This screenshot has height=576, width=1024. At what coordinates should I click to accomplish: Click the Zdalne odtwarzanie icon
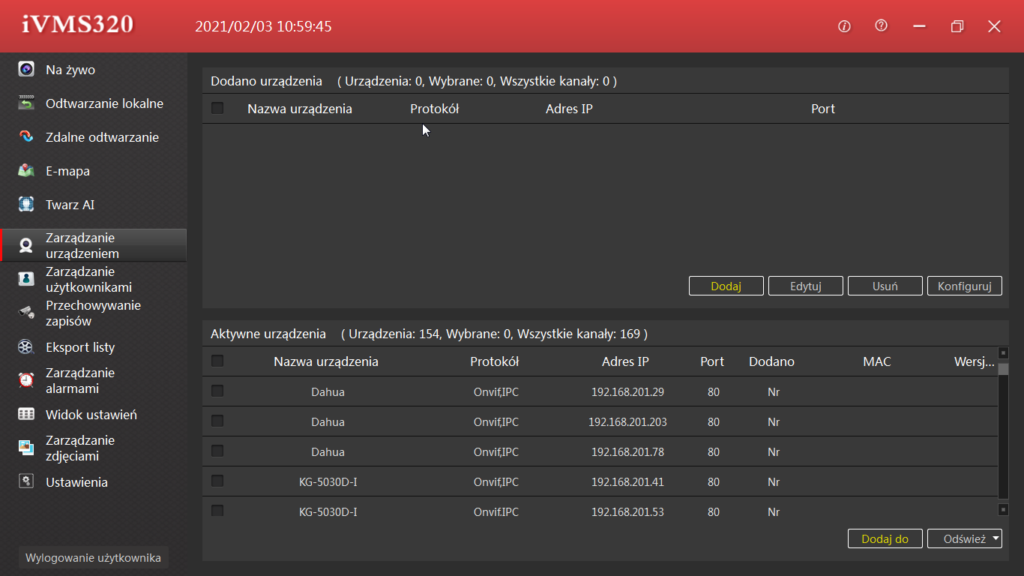[x=26, y=137]
